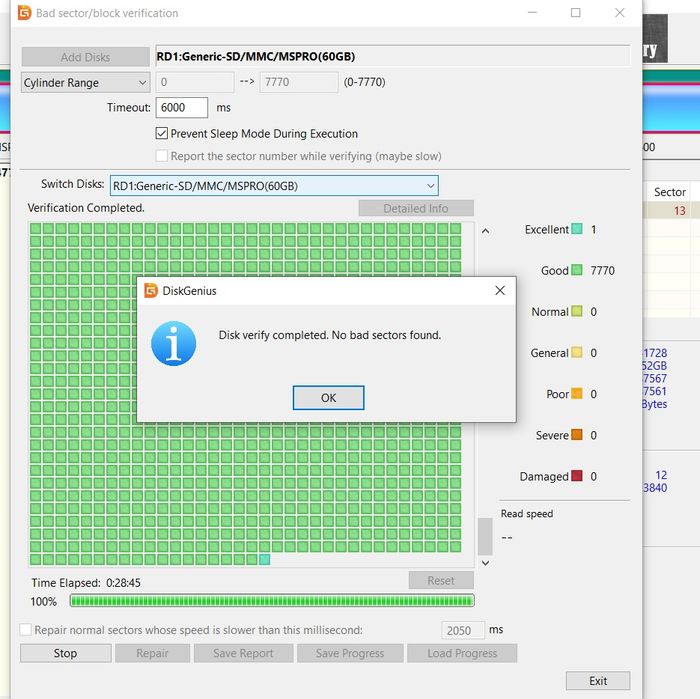Screen dimensions: 700x699
Task: Click the DiskGenius logo in dialog title
Action: coord(151,291)
